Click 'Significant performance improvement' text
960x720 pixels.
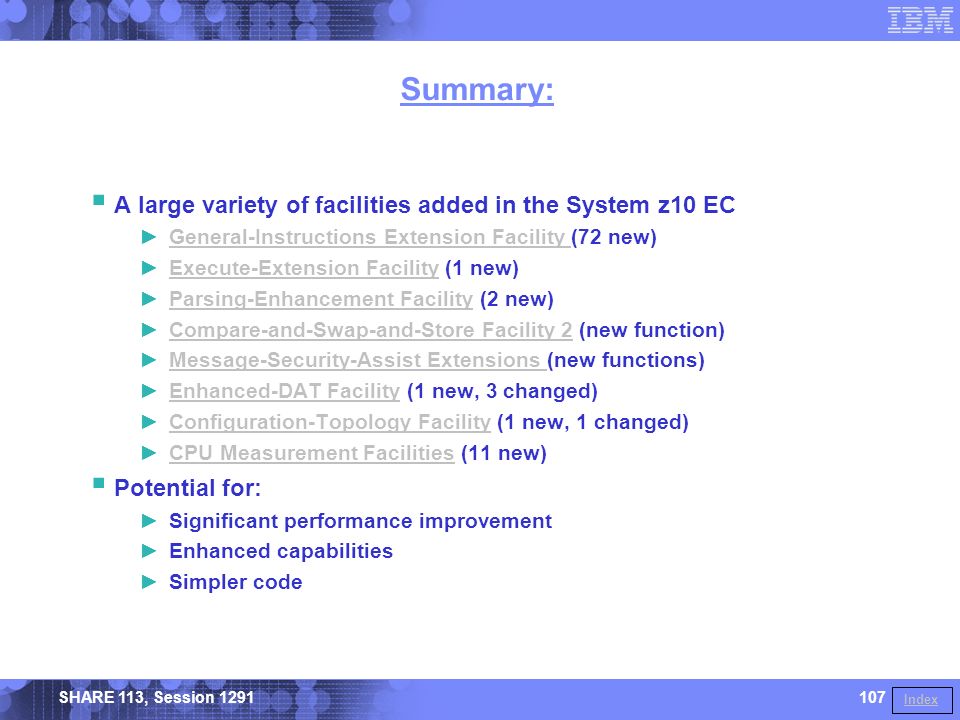point(361,521)
